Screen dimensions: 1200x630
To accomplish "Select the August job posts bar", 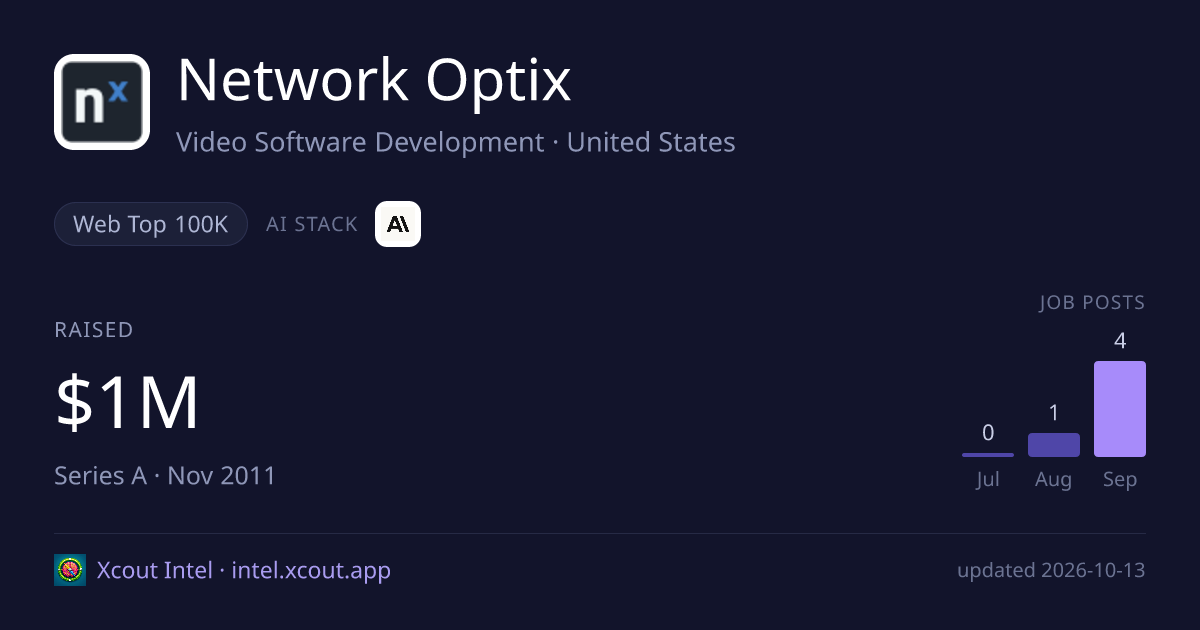I will click(x=1054, y=445).
